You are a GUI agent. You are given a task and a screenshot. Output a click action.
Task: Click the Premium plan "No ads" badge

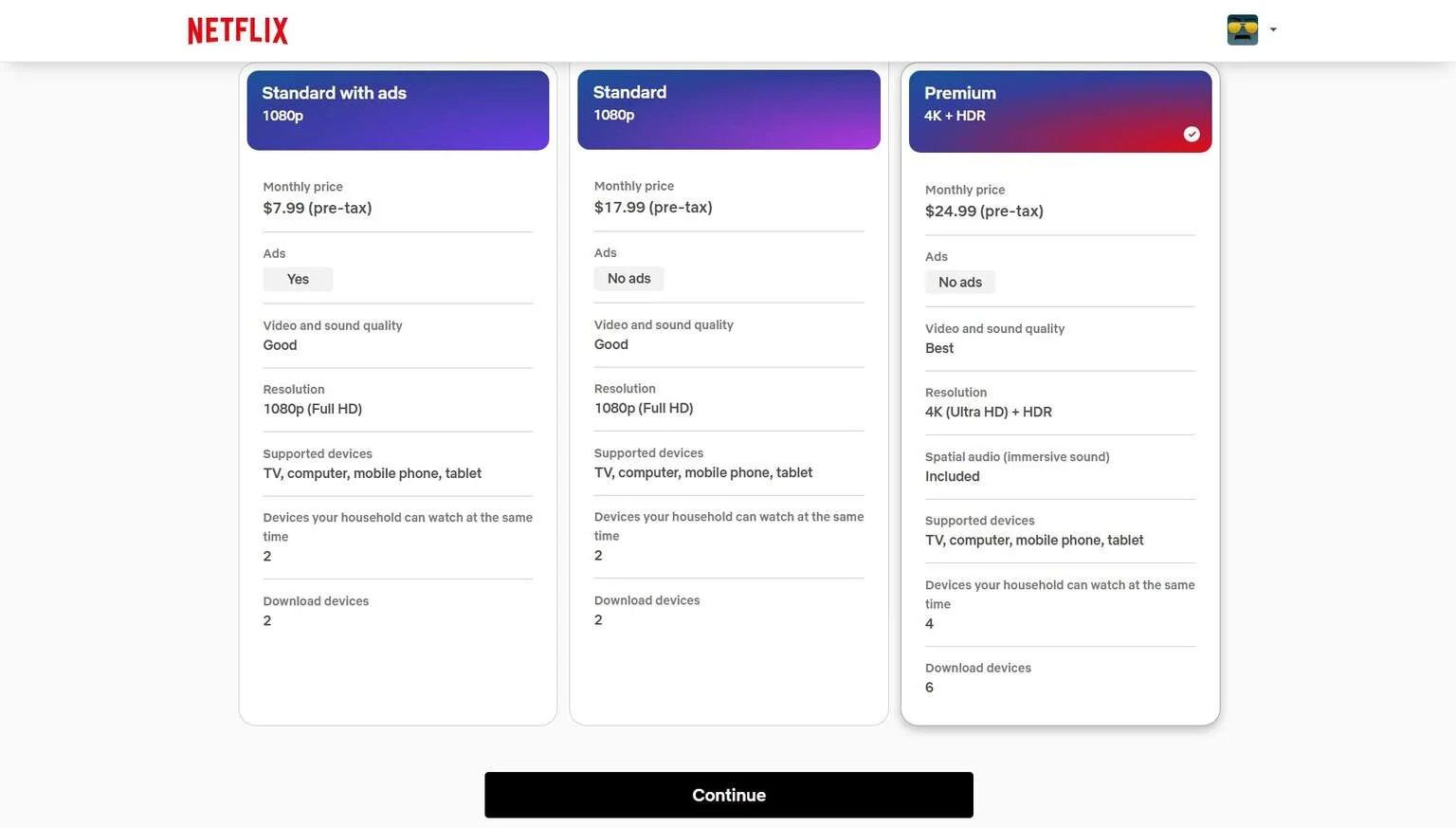(959, 282)
